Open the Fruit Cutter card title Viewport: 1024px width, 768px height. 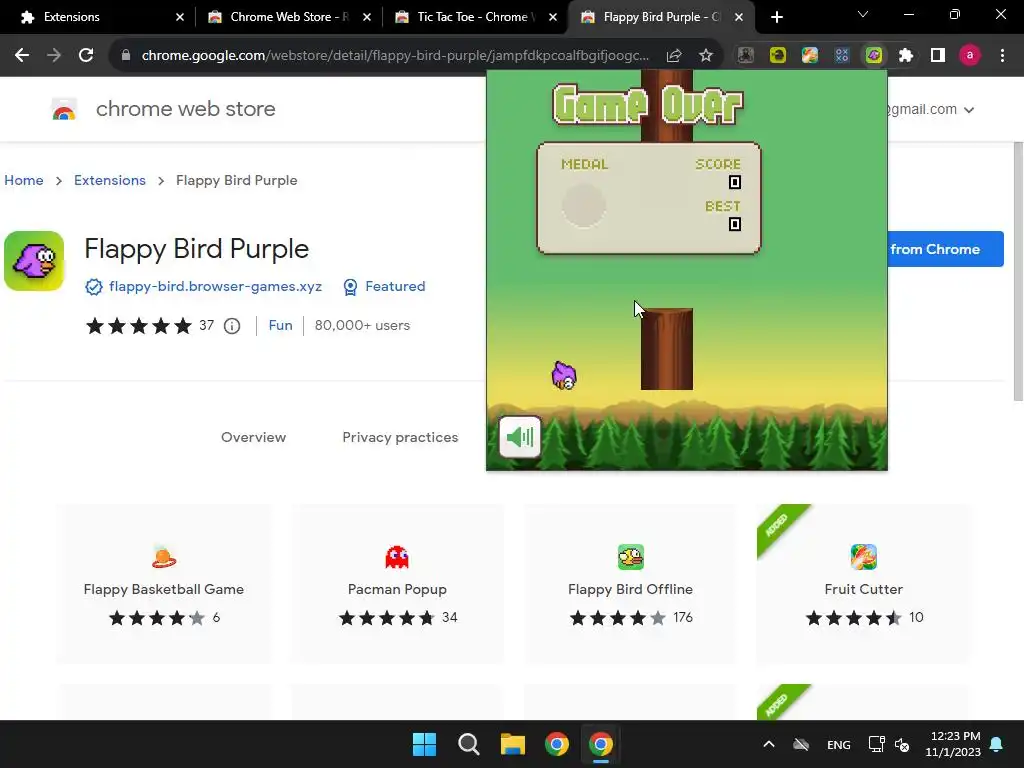click(863, 589)
